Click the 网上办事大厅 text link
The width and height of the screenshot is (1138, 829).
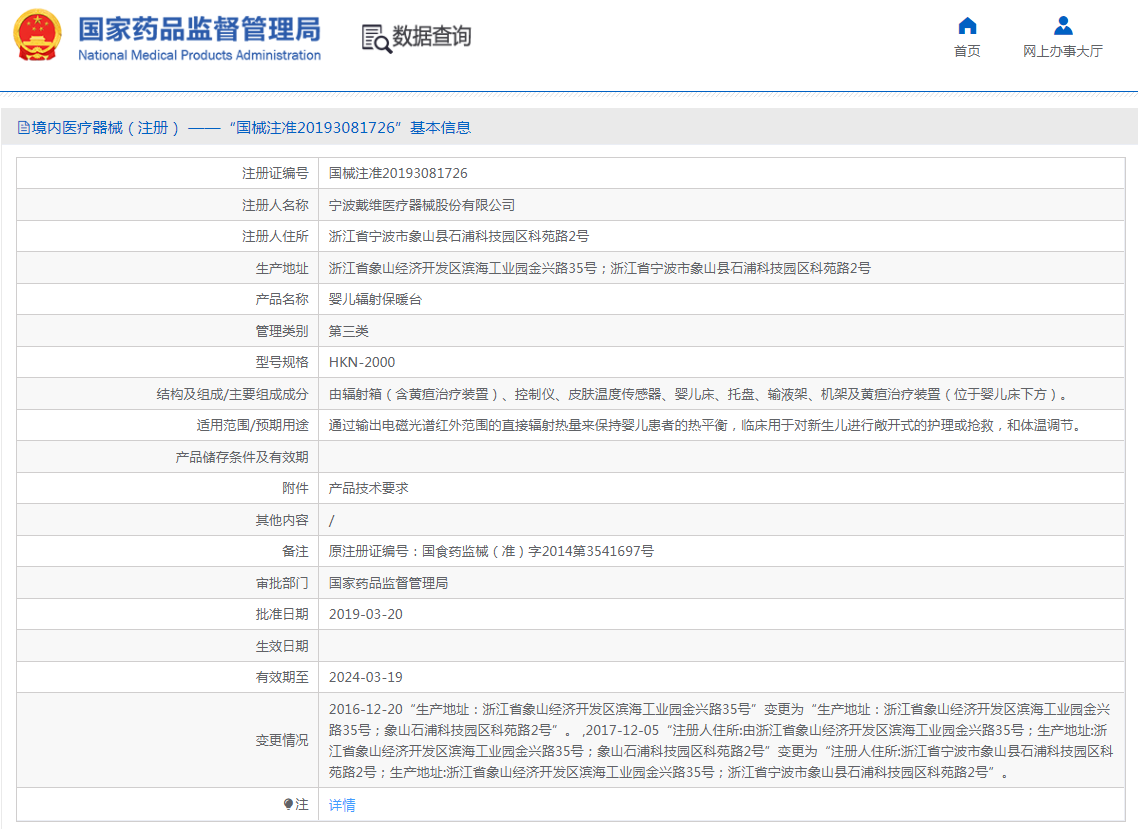(1063, 51)
